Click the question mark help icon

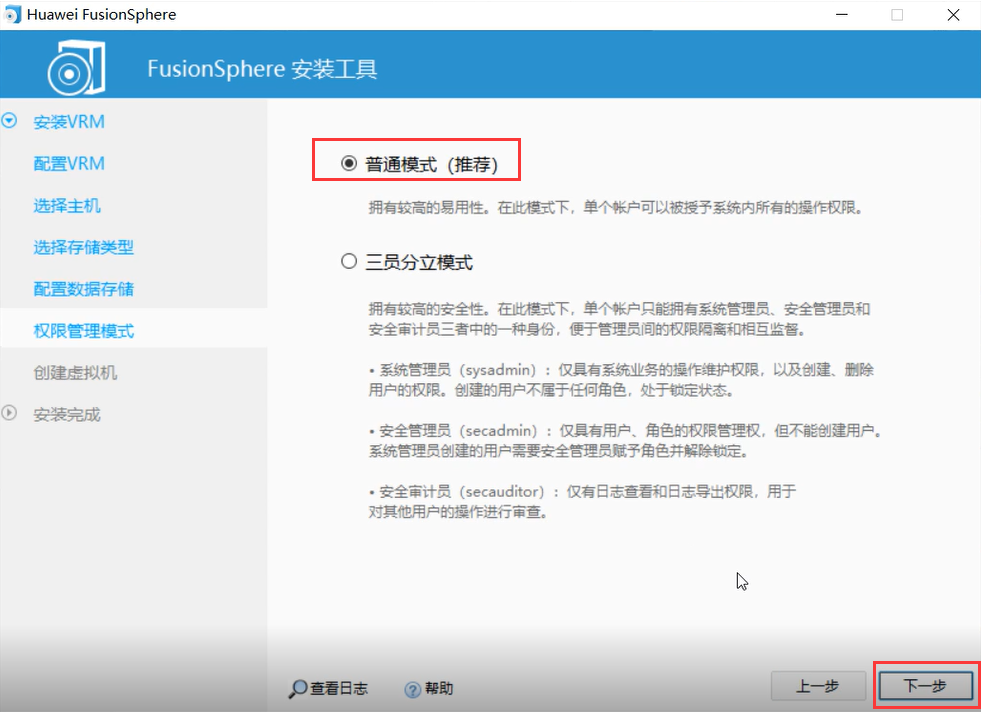(x=412, y=689)
